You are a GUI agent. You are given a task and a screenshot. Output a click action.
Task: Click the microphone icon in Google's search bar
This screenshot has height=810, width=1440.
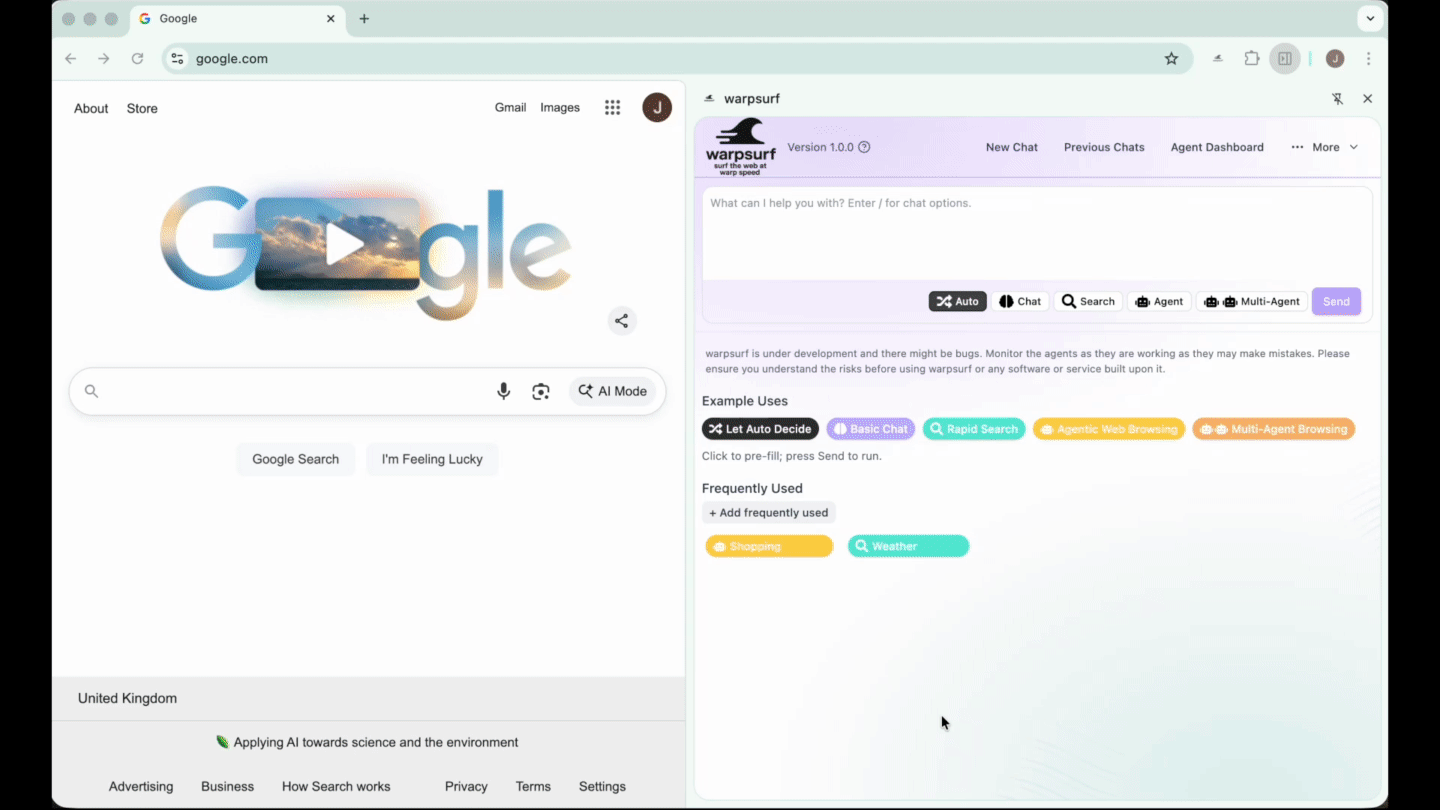(x=503, y=391)
